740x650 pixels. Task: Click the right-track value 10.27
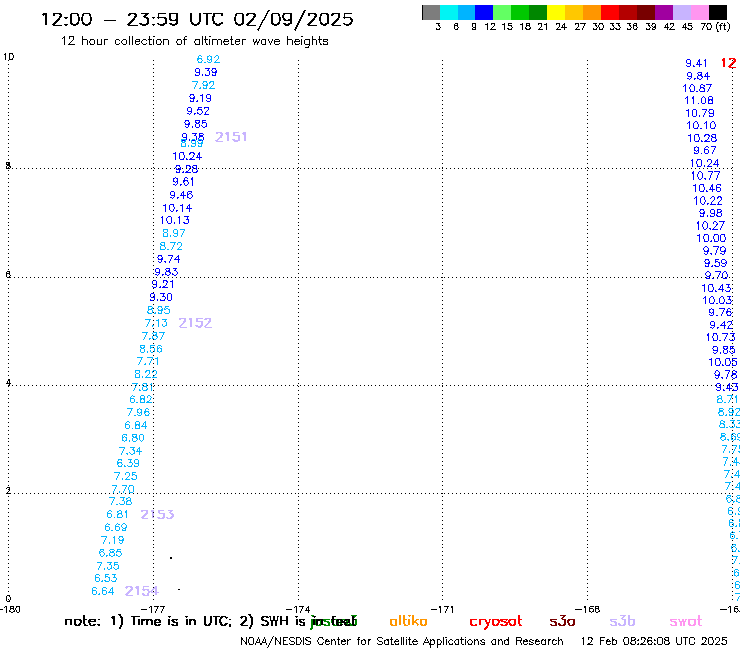(710, 226)
